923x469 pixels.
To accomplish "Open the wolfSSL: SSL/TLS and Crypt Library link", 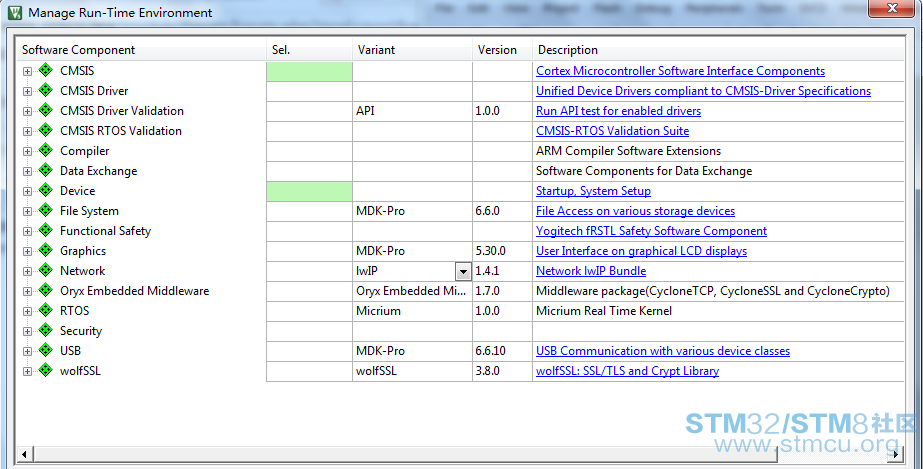I will pyautogui.click(x=627, y=371).
